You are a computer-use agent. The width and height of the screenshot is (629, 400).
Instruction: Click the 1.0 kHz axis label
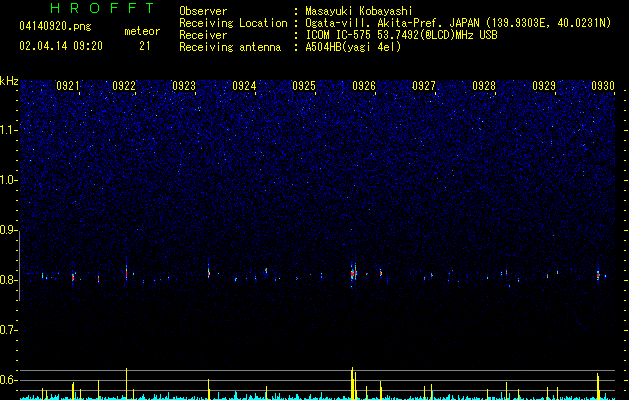tap(8, 180)
